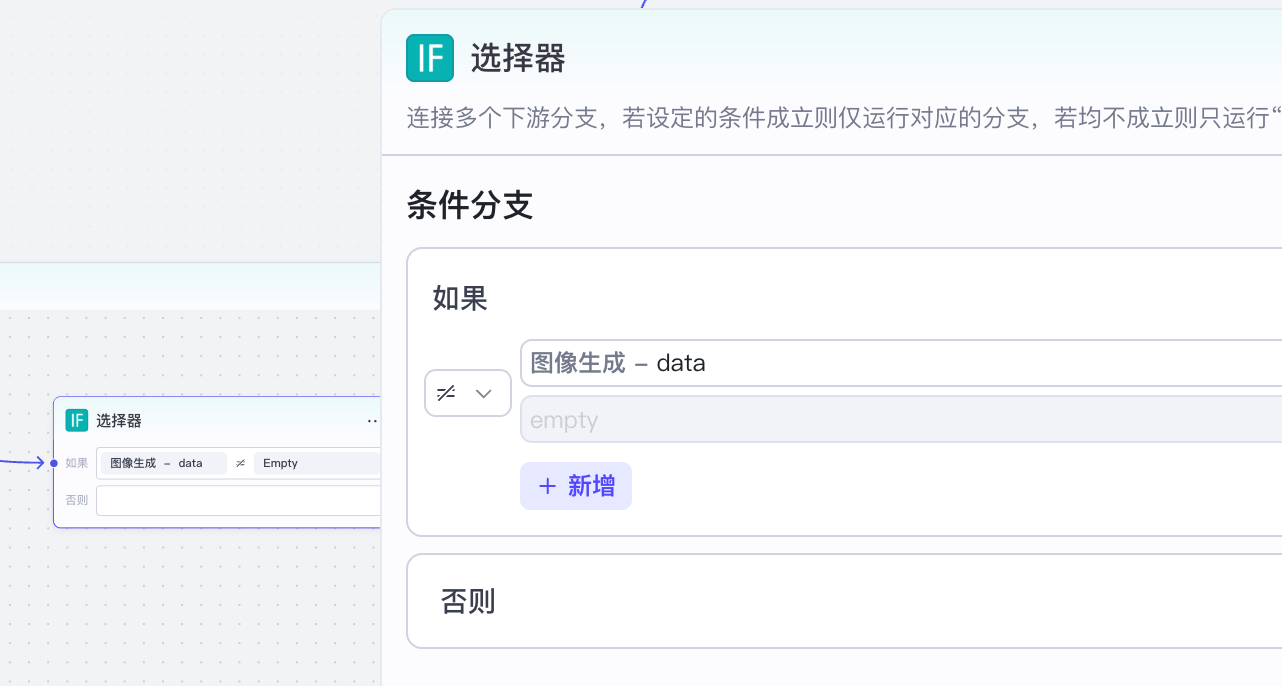Click the panel description text below the title
1282x686 pixels.
point(840,118)
